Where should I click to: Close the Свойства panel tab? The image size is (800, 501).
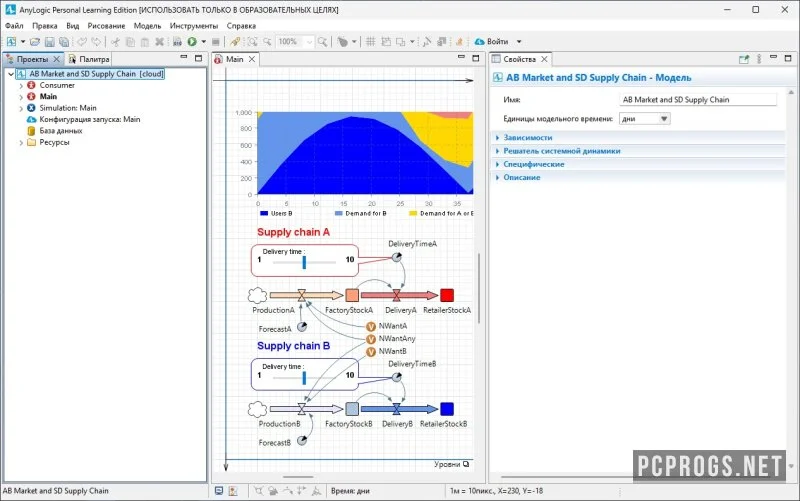point(544,59)
